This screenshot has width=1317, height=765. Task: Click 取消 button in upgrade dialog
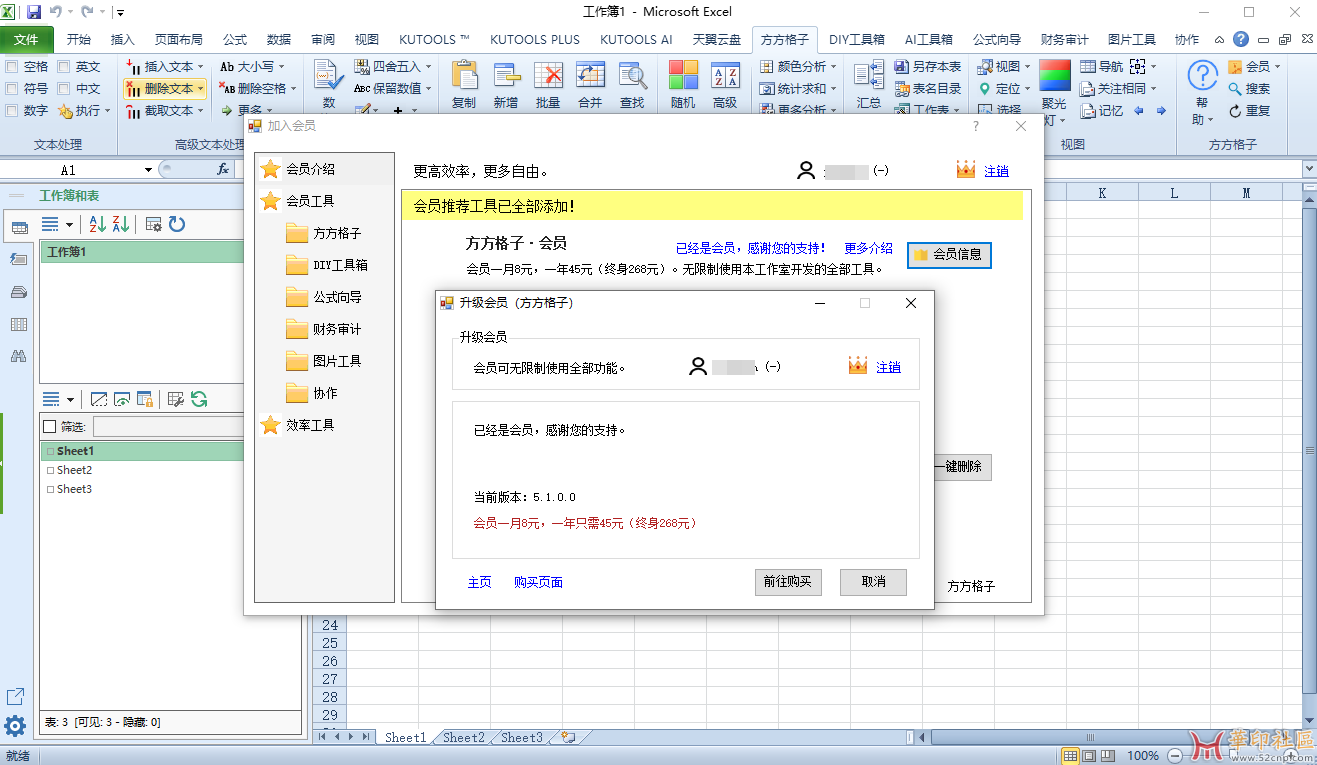pyautogui.click(x=873, y=582)
